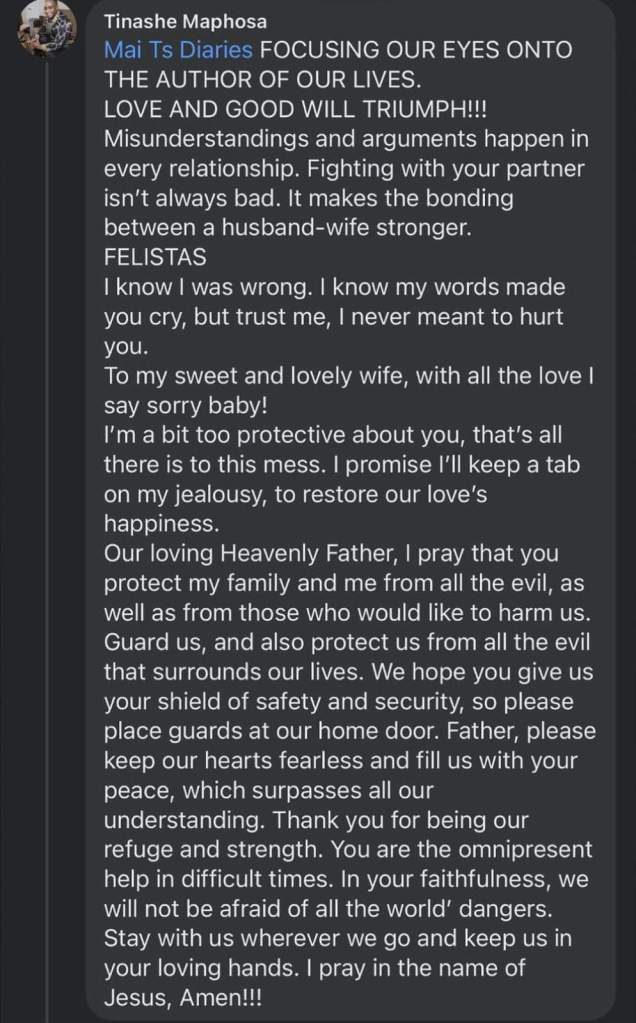Viewport: 636px width, 1023px height.
Task: Click the word "FELISTAS"
Action: (155, 257)
